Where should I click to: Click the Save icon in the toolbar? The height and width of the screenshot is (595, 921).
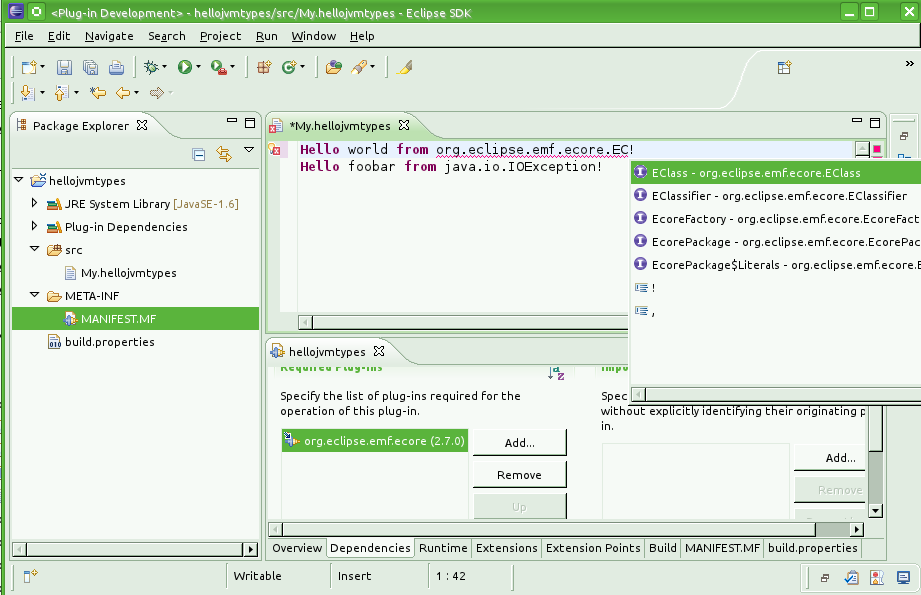(x=64, y=67)
